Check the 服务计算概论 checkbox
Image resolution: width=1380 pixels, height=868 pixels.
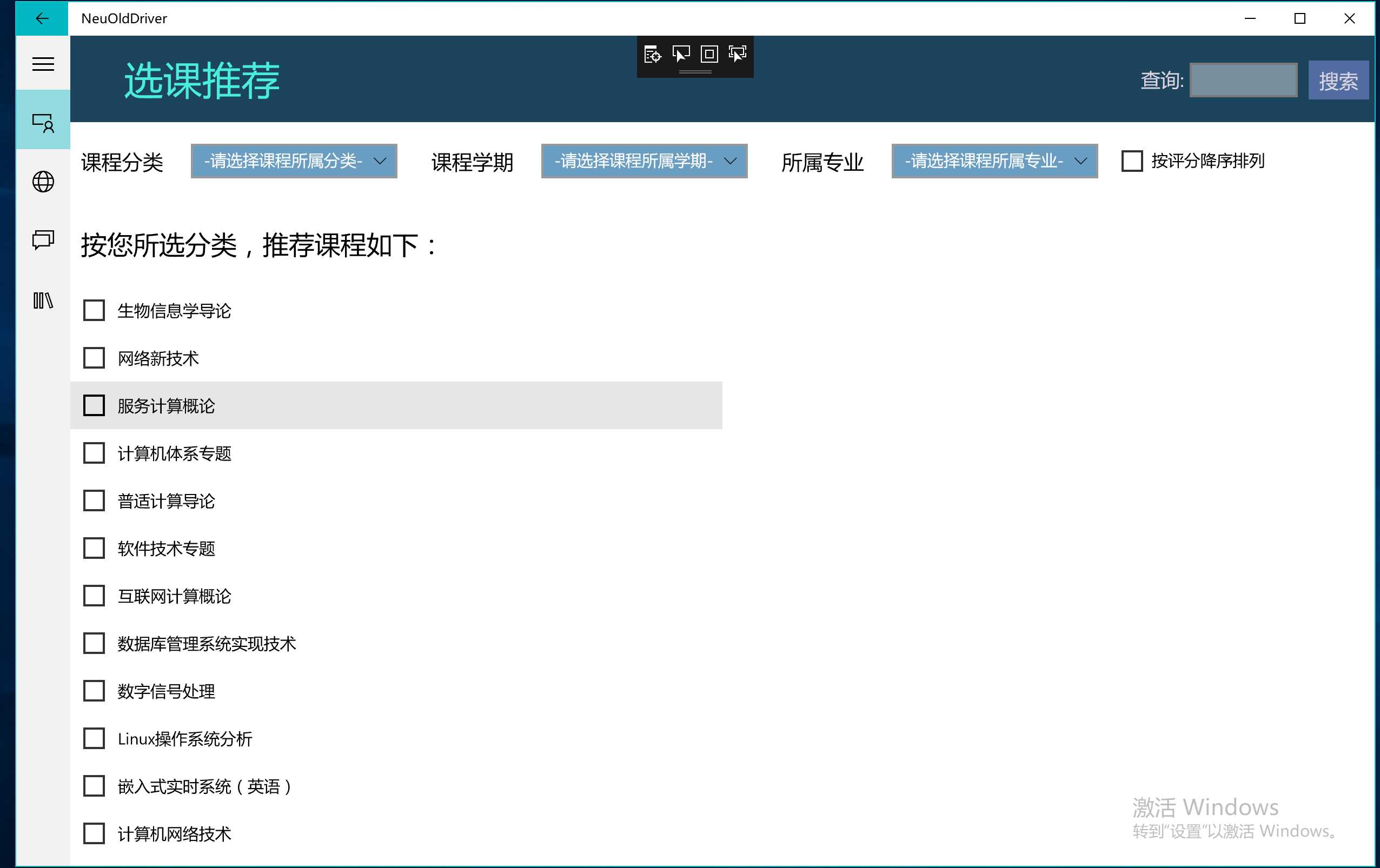click(94, 406)
